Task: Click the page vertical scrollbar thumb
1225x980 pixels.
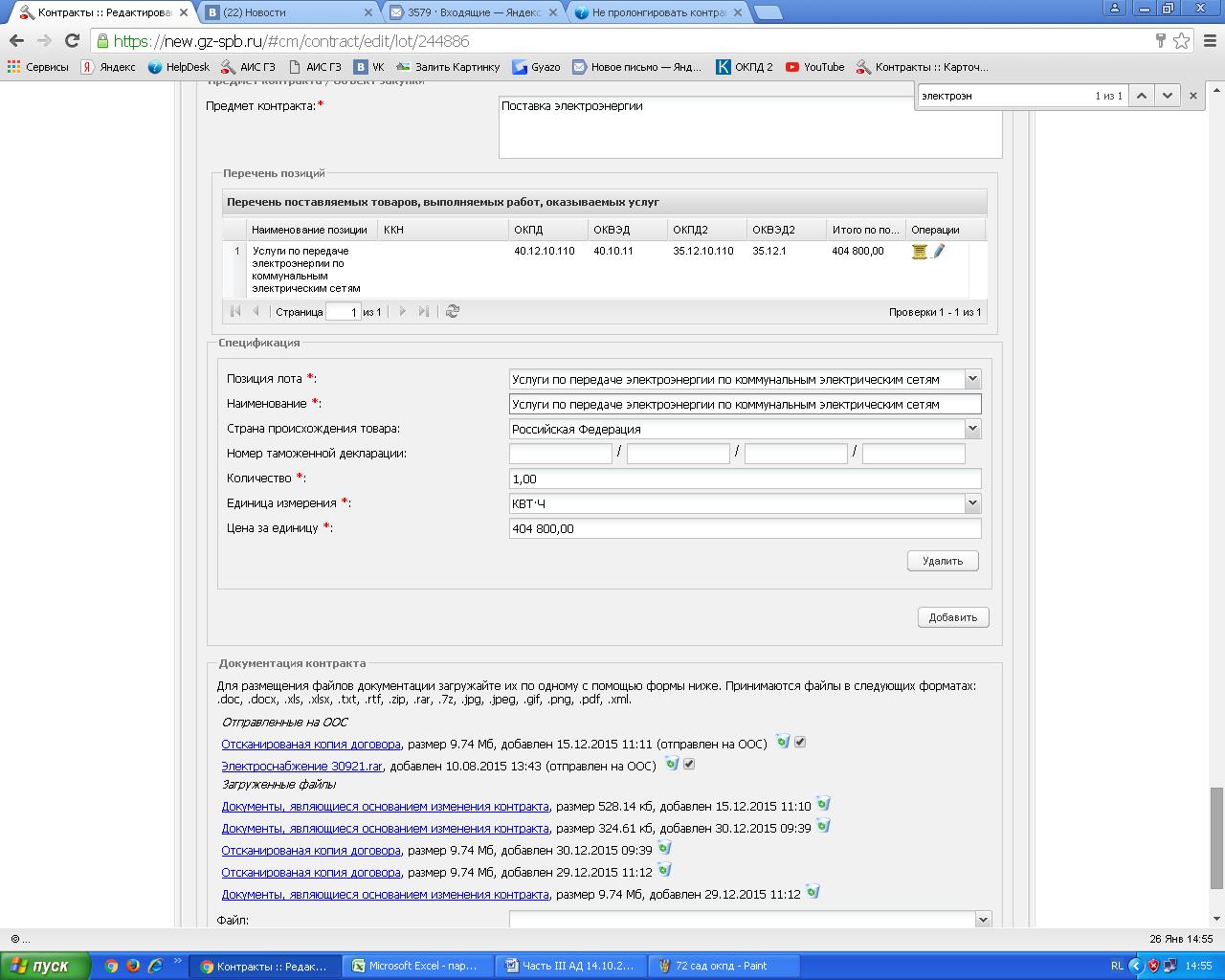Action: [x=1216, y=837]
